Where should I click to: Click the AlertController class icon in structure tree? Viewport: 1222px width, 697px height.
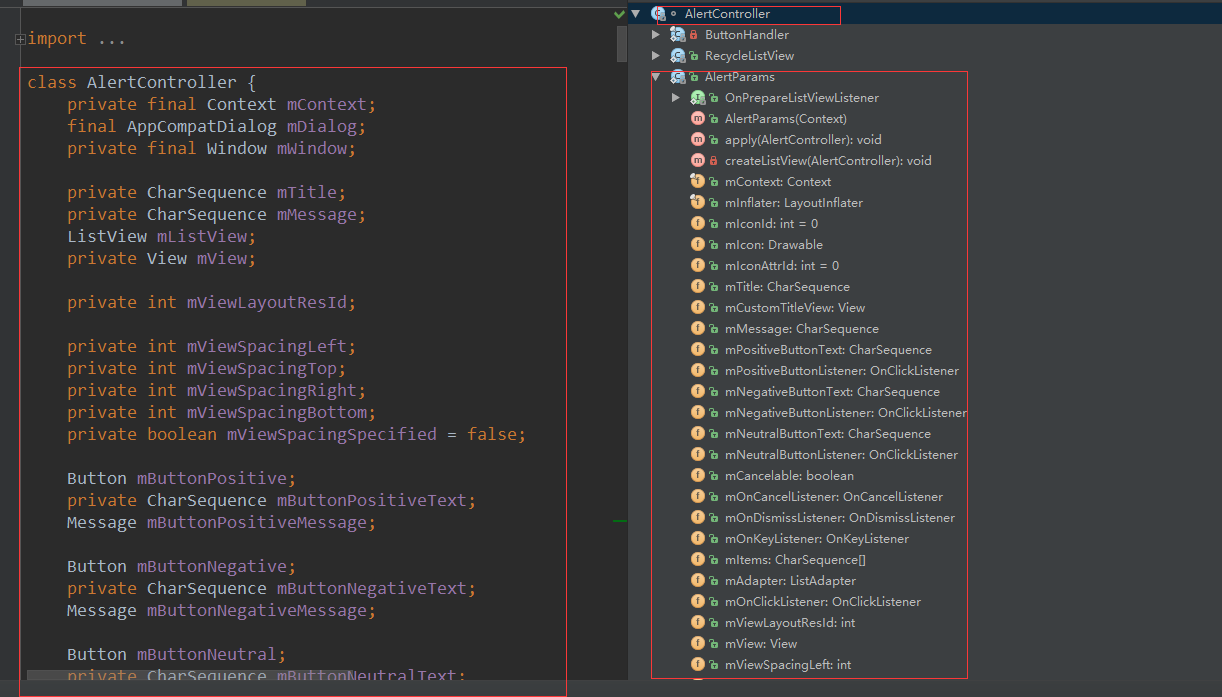pos(658,14)
